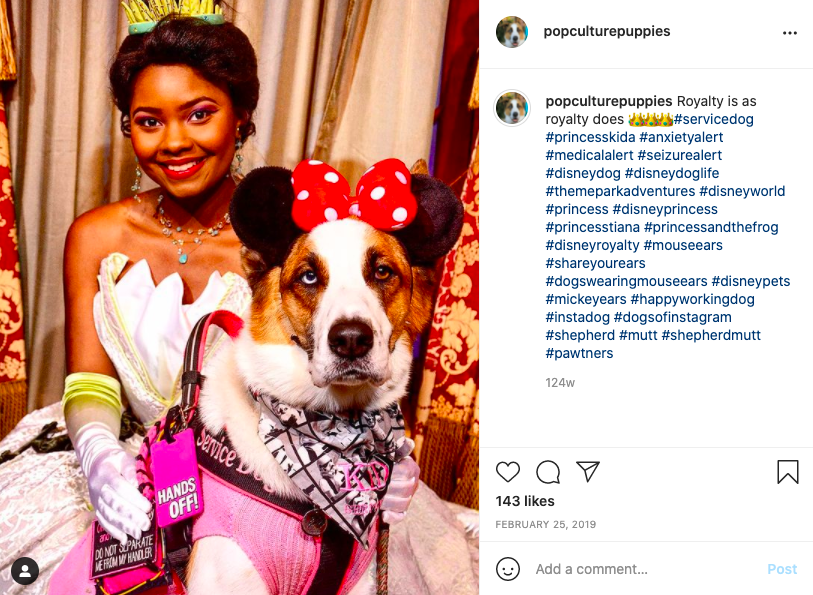Click the caption profile avatar

512,108
